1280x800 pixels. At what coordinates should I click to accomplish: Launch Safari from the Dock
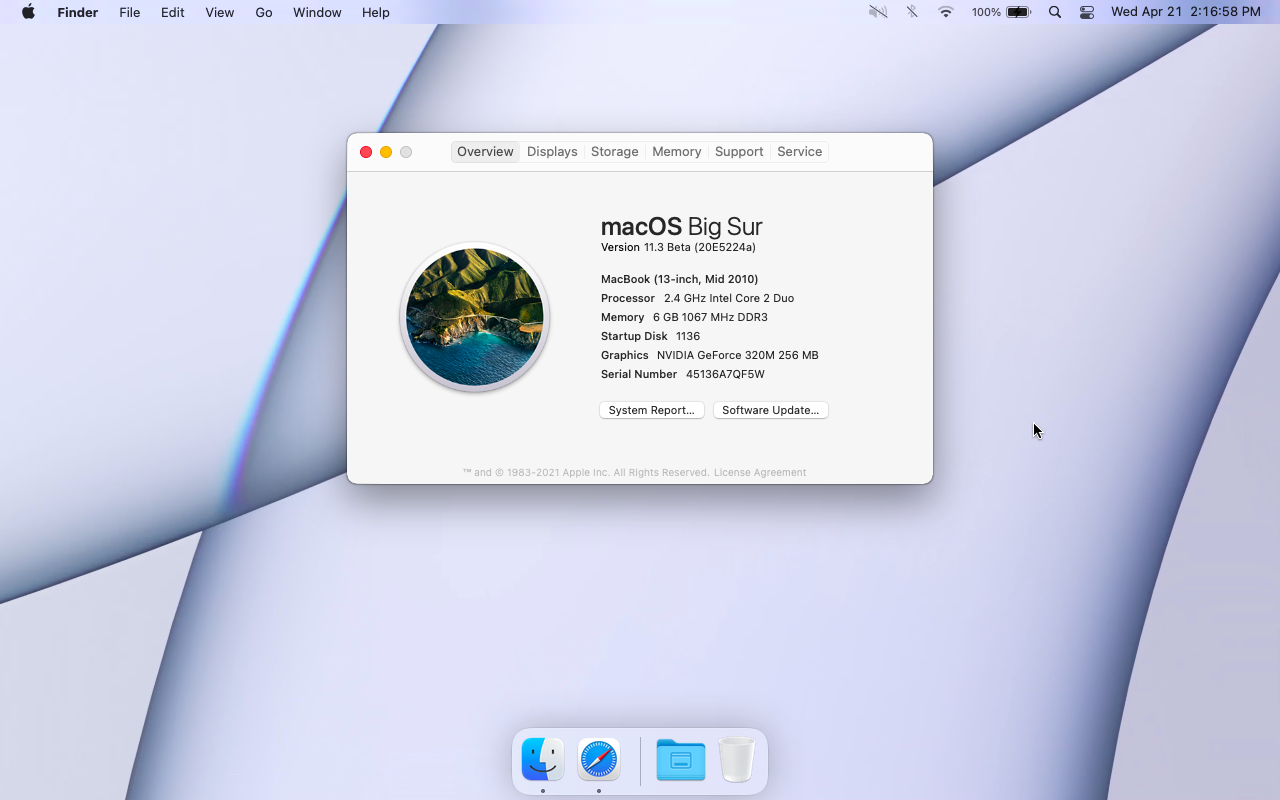pos(599,760)
